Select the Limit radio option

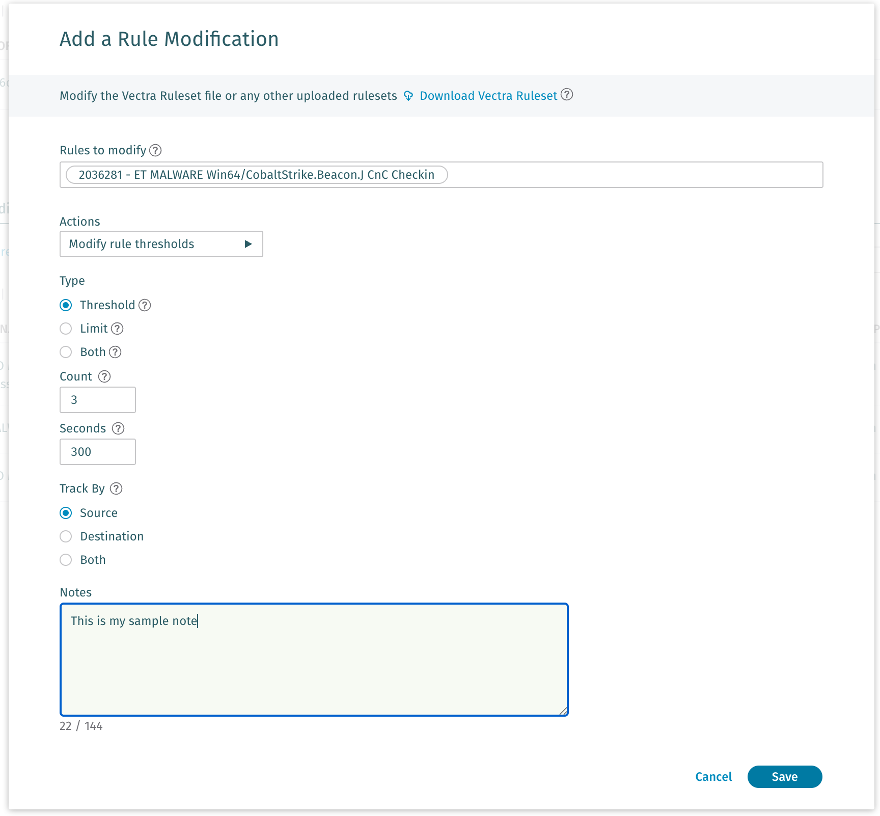(x=65, y=328)
